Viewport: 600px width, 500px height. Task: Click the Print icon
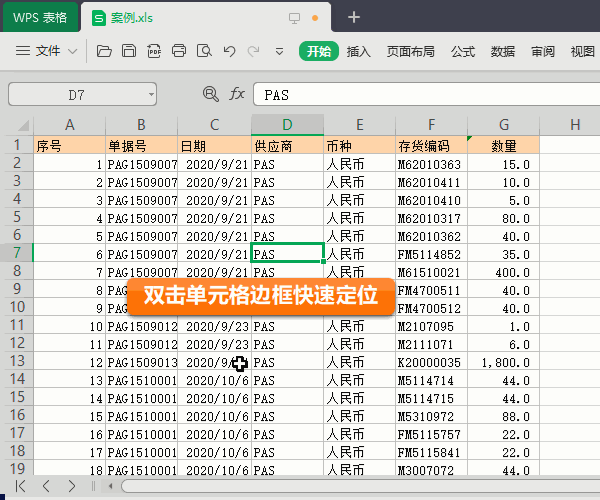coord(179,51)
